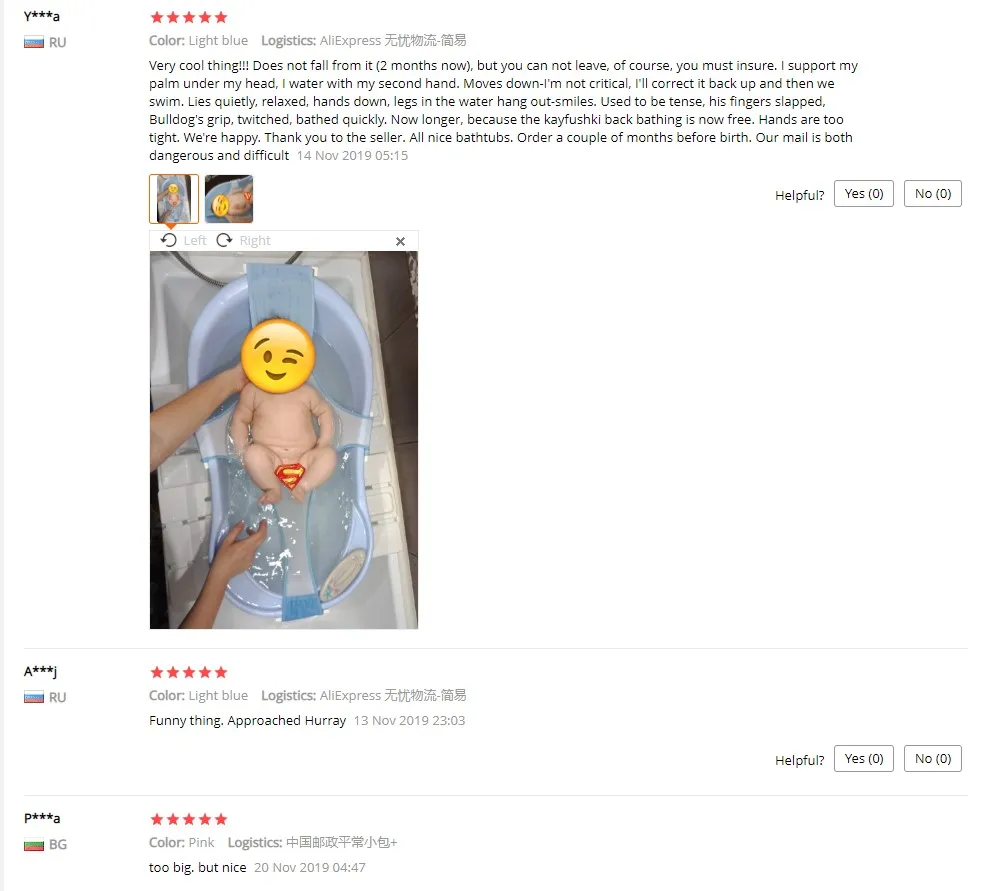The height and width of the screenshot is (891, 988).
Task: Click the five-star rating on Y***a's review
Action: pyautogui.click(x=188, y=17)
